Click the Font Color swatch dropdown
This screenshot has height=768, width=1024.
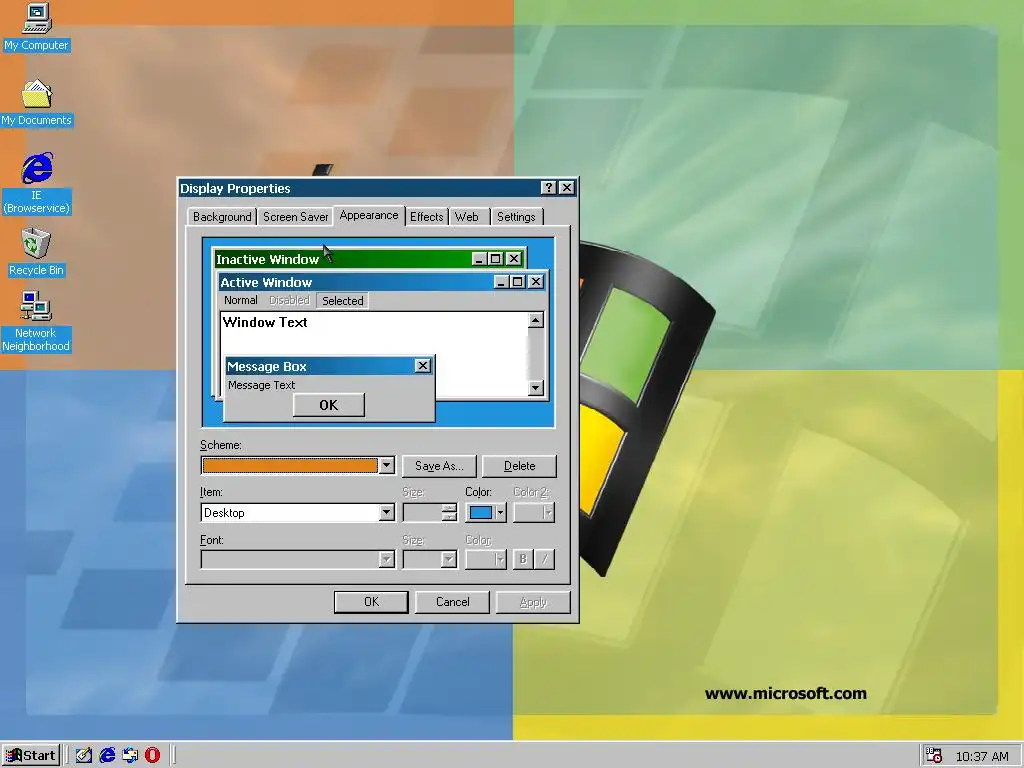[486, 560]
